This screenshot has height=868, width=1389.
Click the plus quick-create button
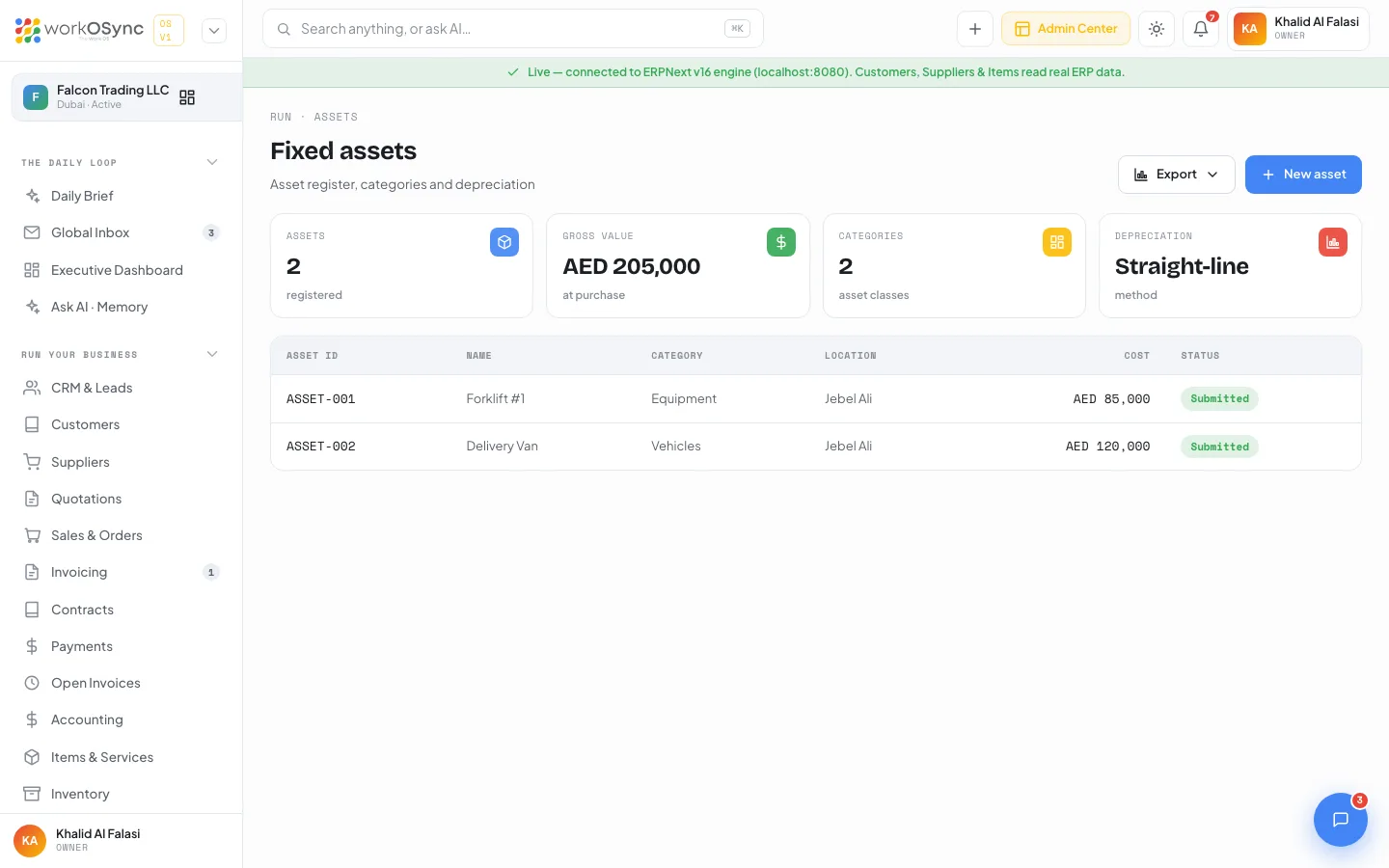click(975, 29)
